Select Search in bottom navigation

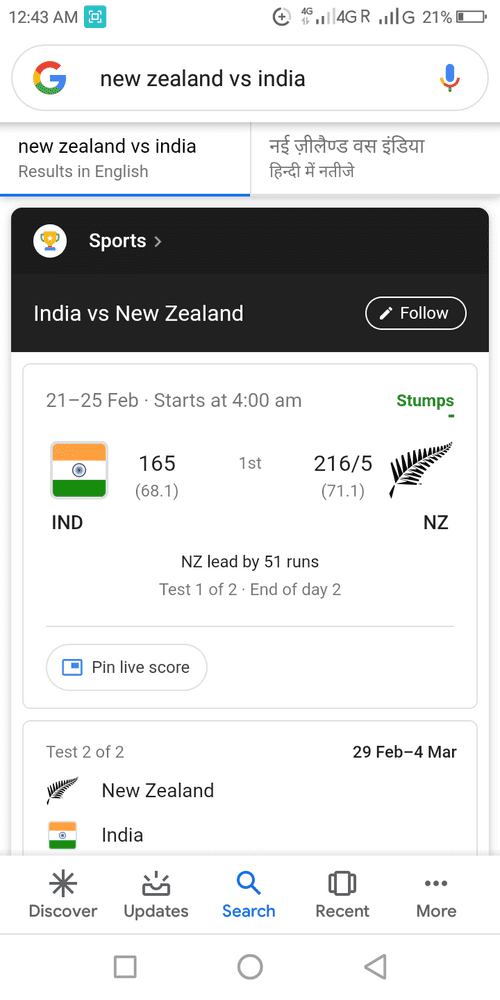click(x=249, y=895)
